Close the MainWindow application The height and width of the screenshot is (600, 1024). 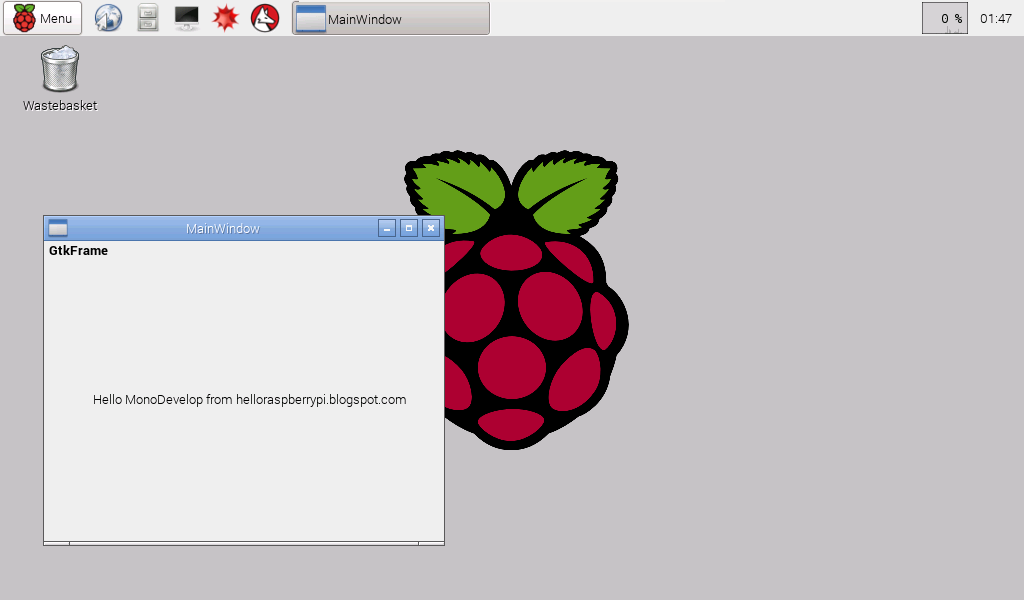click(431, 228)
